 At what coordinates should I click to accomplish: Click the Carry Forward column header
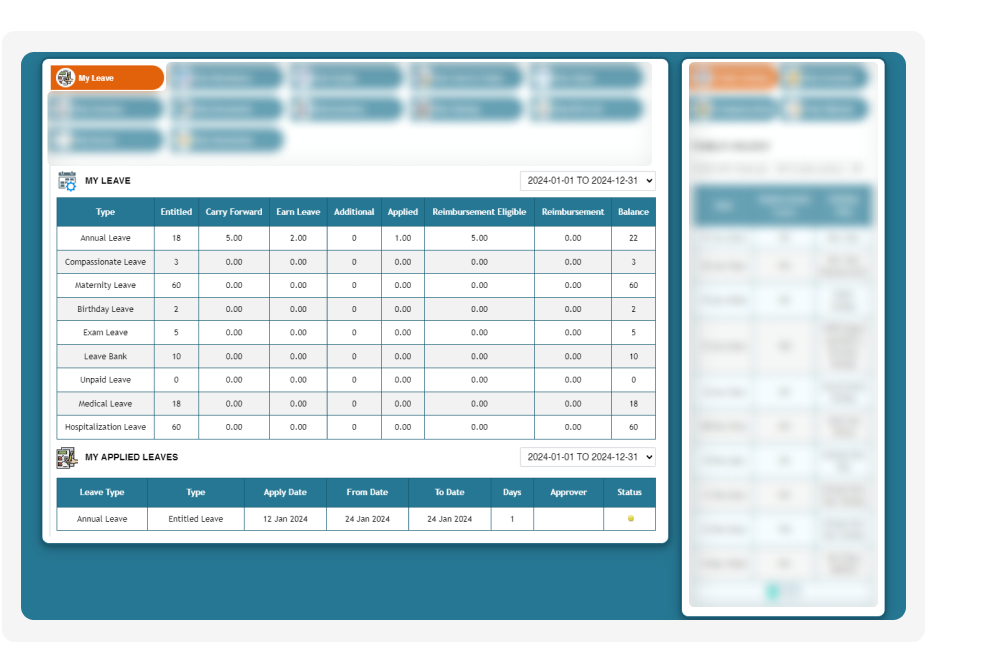pyautogui.click(x=234, y=212)
